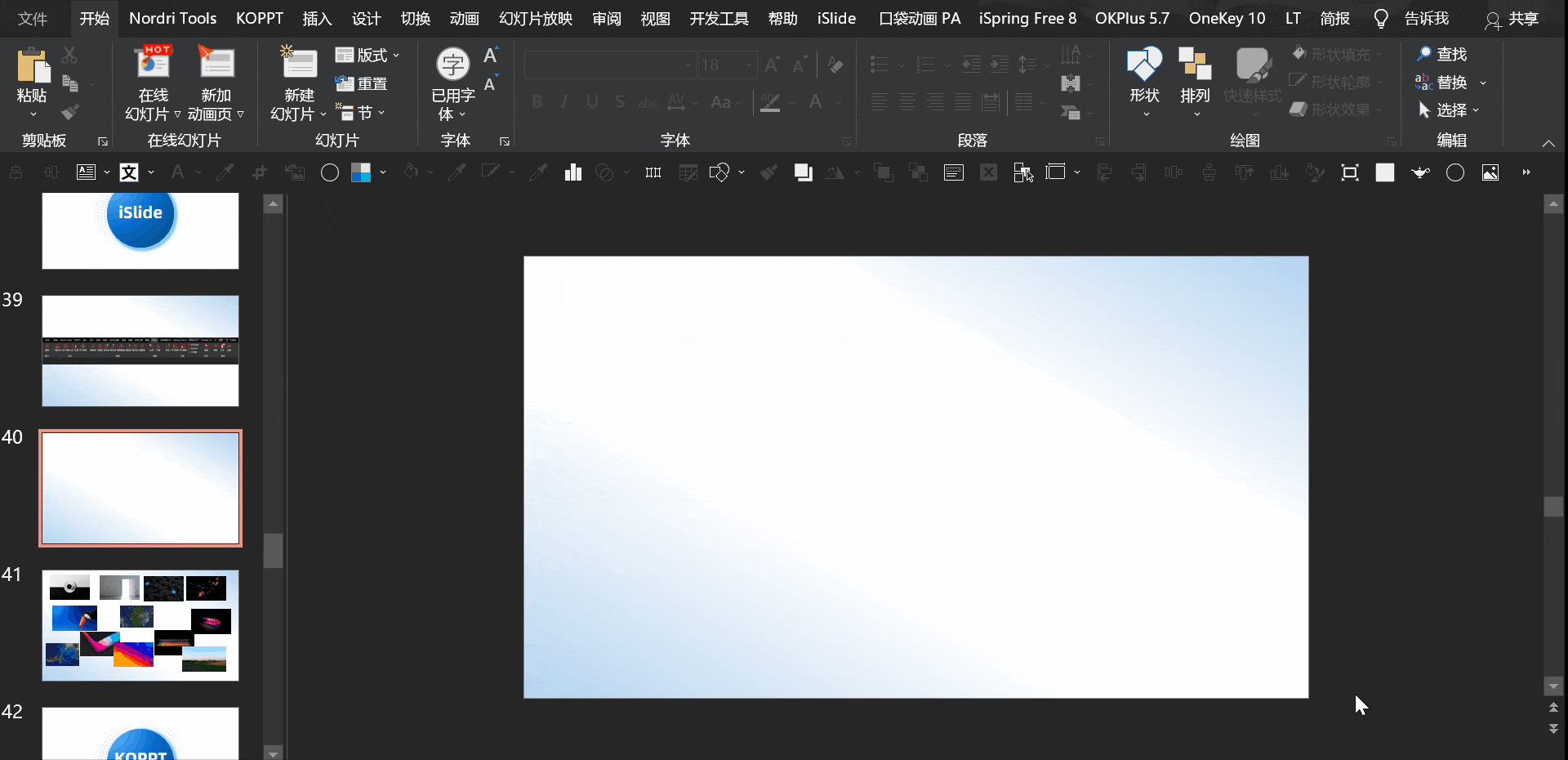
Task: Click the magic lamp icon in quick toolbar
Action: pos(1421,172)
